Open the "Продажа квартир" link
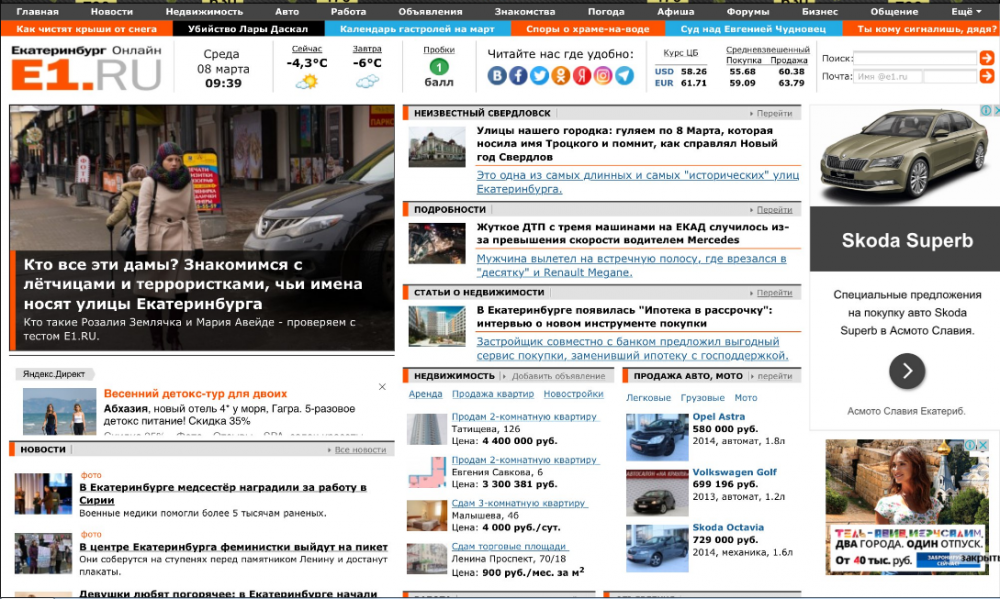The height and width of the screenshot is (599, 1000). click(x=493, y=394)
